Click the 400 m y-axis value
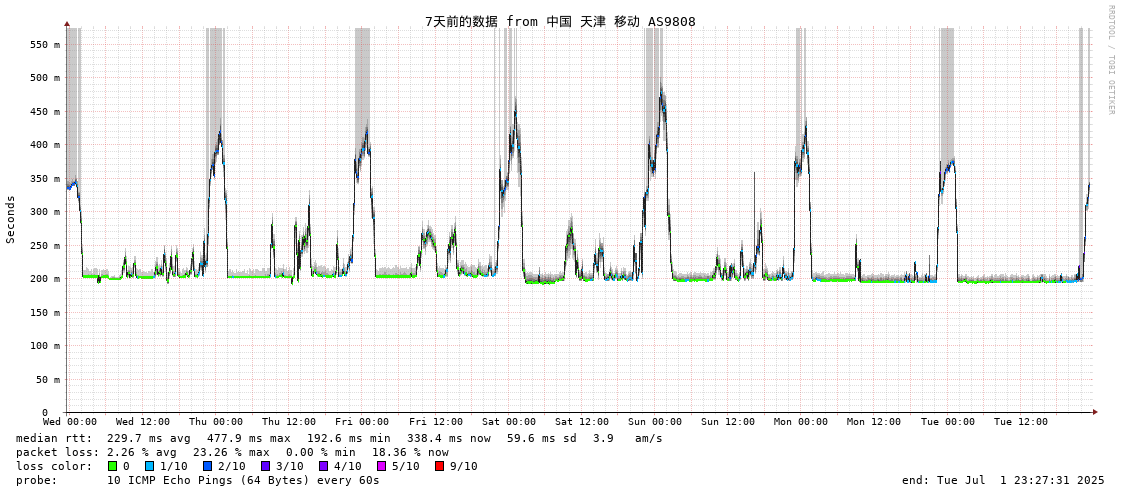The width and height of the screenshot is (1121, 494). 46,145
